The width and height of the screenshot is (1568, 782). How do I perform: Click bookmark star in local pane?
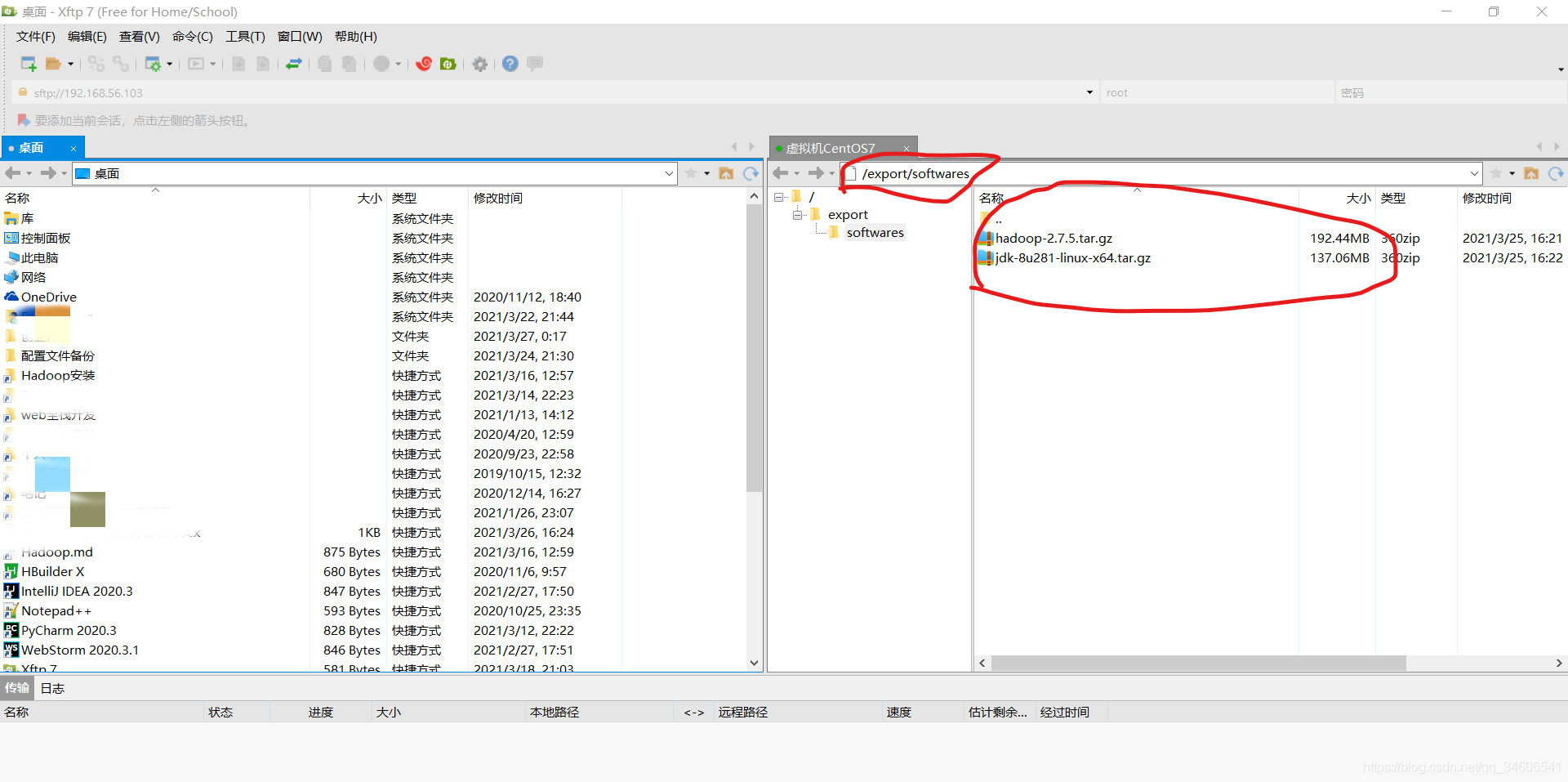tap(691, 173)
